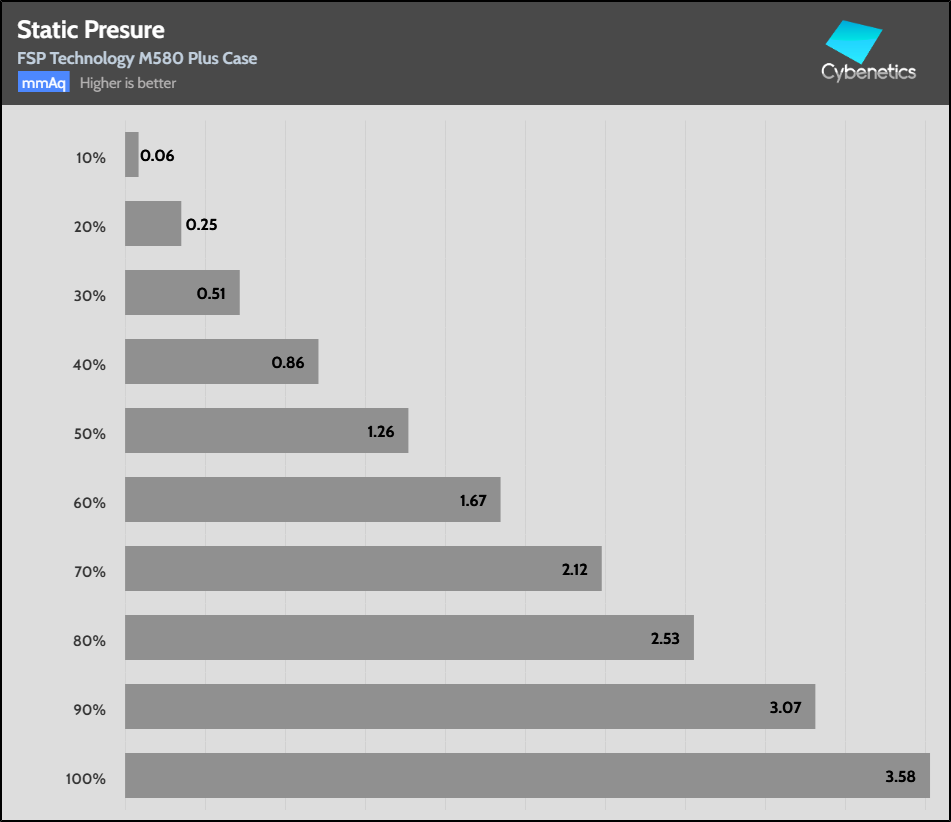Screen dimensions: 951x822
Task: Click the 0.25 value label
Action: pos(202,225)
